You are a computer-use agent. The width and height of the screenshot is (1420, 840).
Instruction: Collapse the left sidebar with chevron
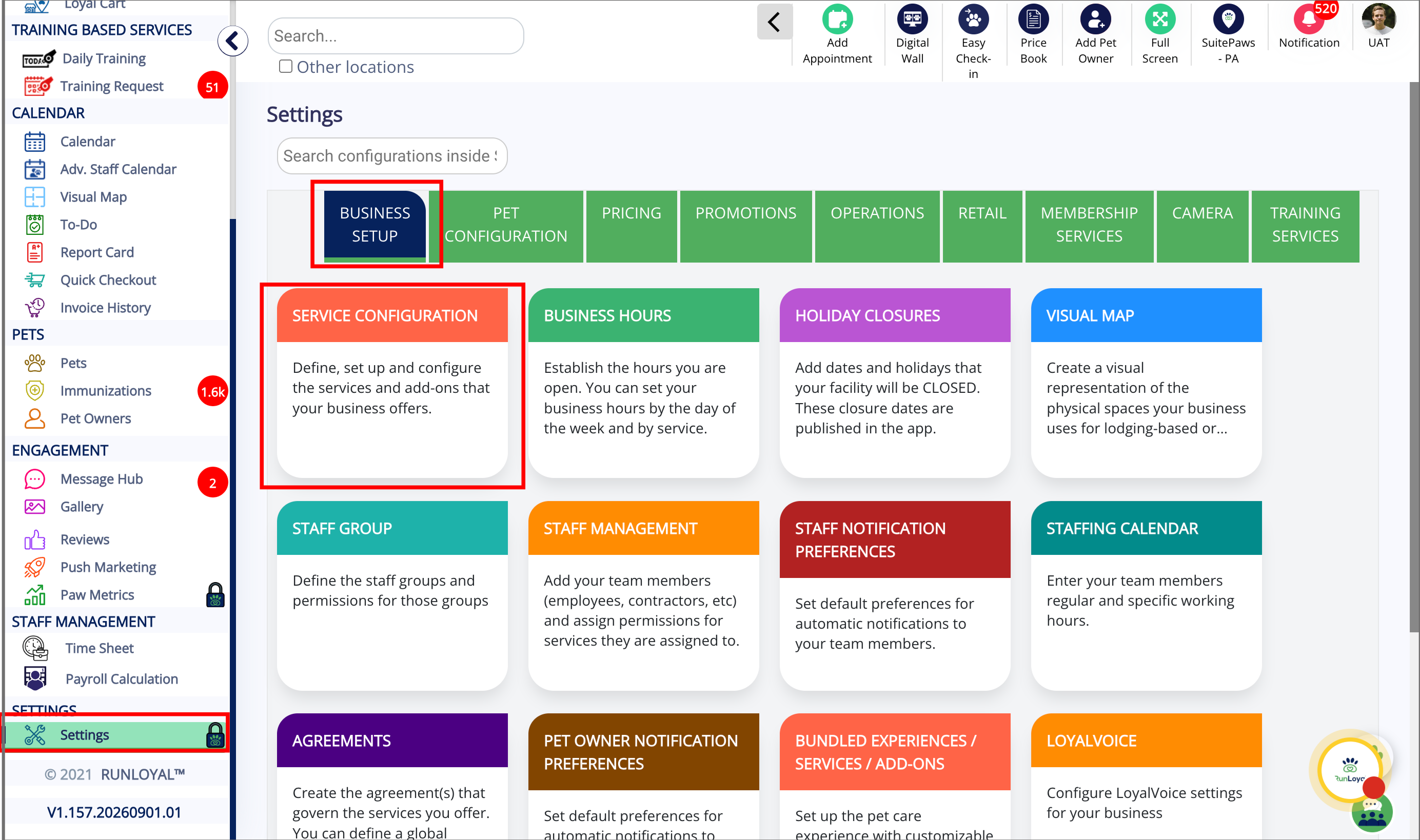(233, 41)
